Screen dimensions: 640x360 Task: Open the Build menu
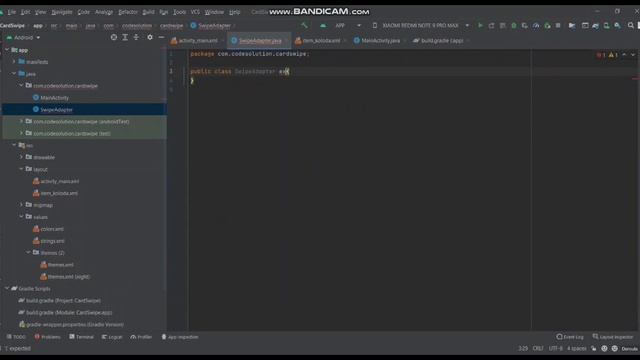(148, 12)
